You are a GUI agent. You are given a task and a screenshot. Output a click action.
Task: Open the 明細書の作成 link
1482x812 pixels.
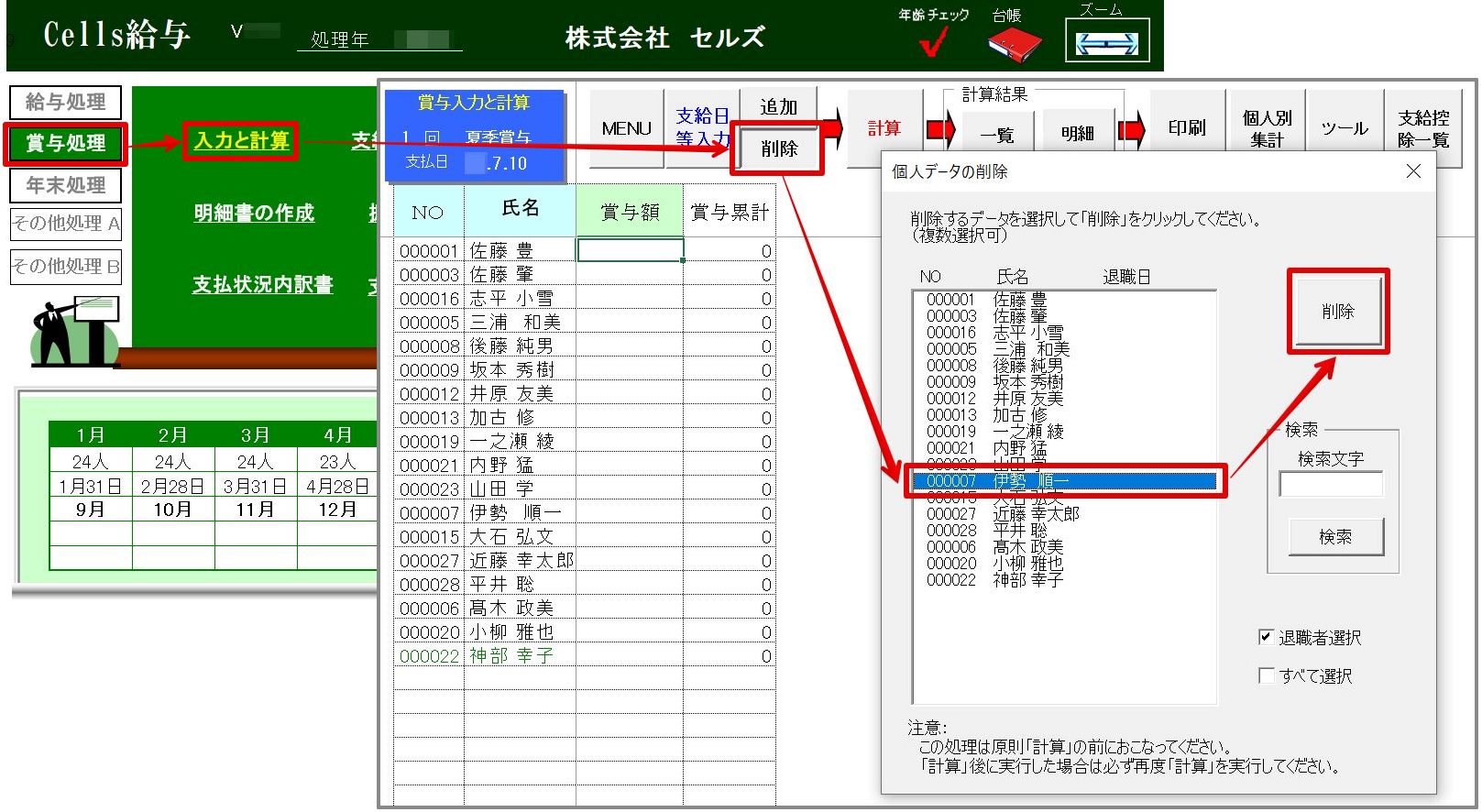click(254, 213)
